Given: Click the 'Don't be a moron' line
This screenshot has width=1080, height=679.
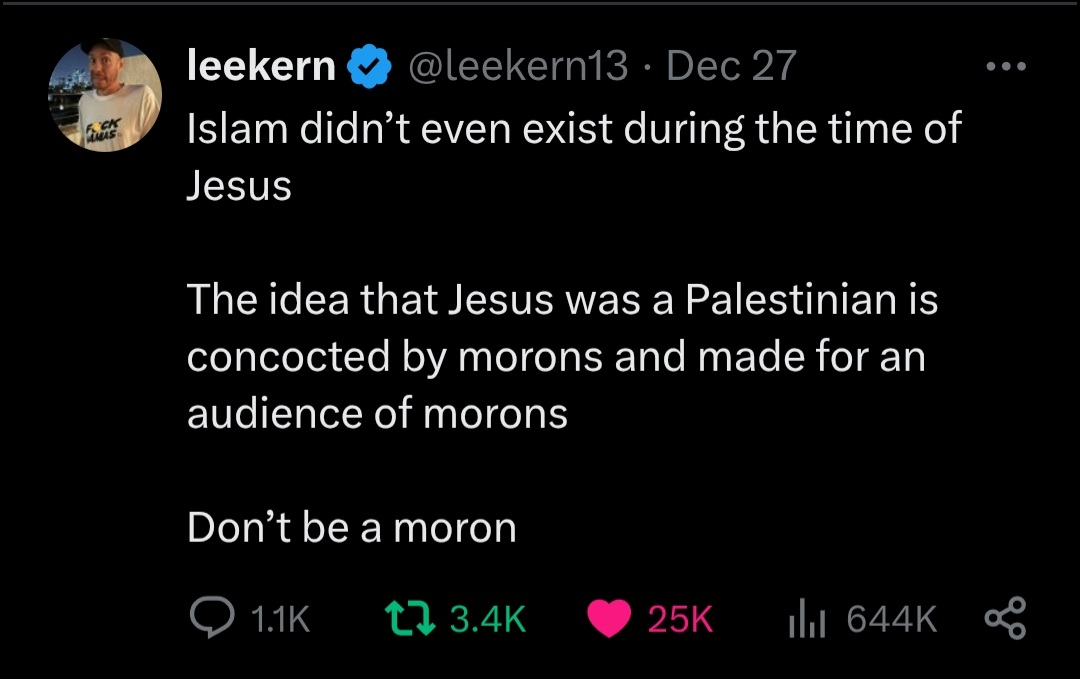Looking at the screenshot, I should 352,528.
